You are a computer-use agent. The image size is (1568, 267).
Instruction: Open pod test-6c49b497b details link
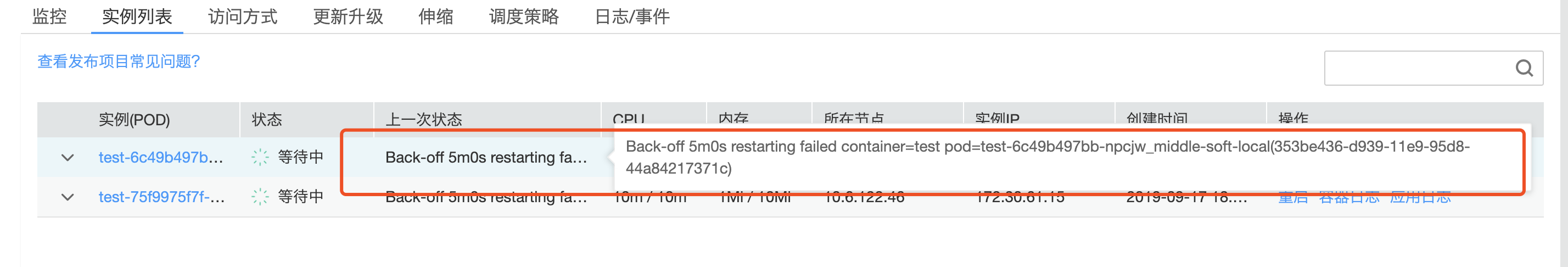coord(161,157)
